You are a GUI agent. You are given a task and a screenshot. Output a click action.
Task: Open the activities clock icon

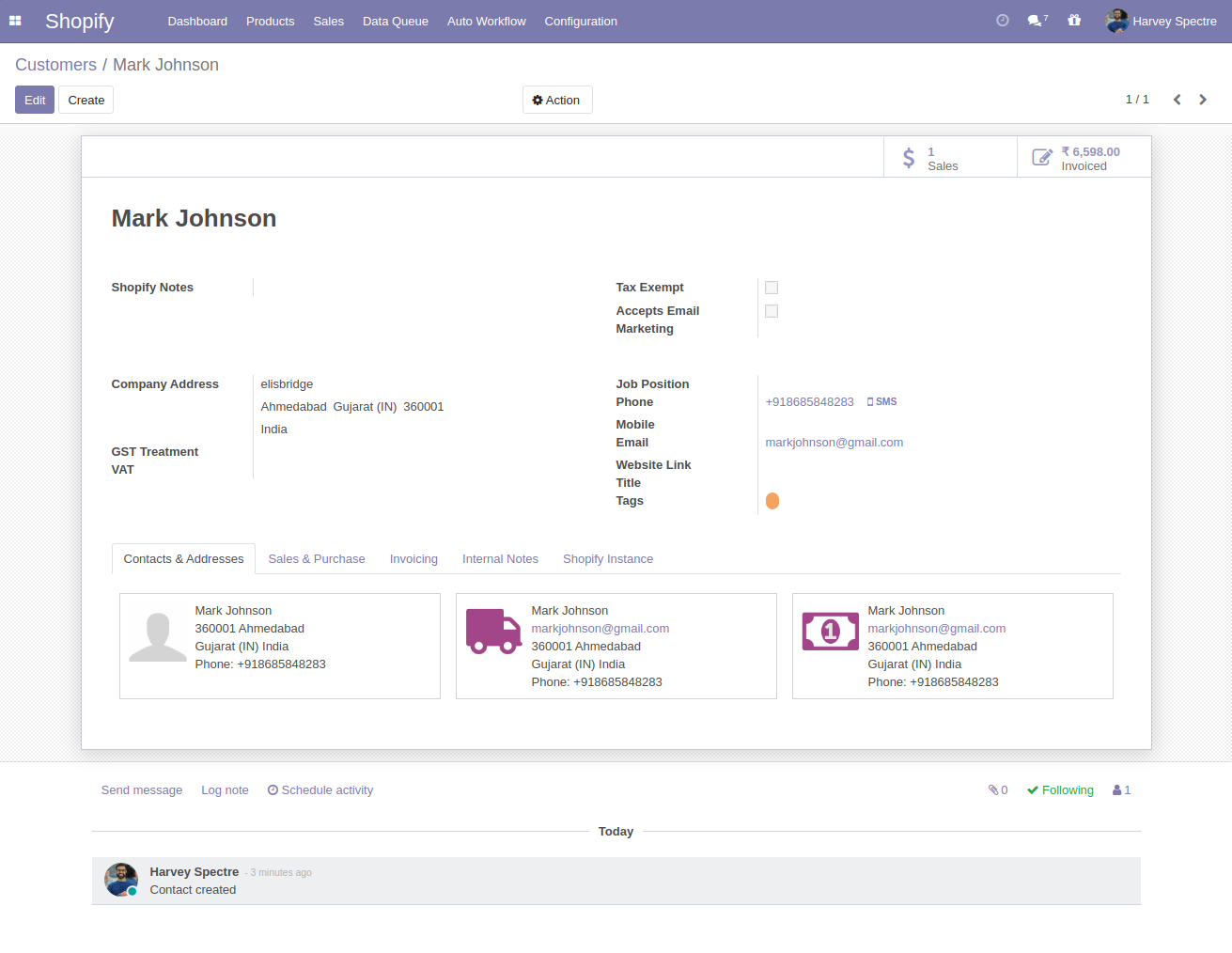tap(1003, 21)
